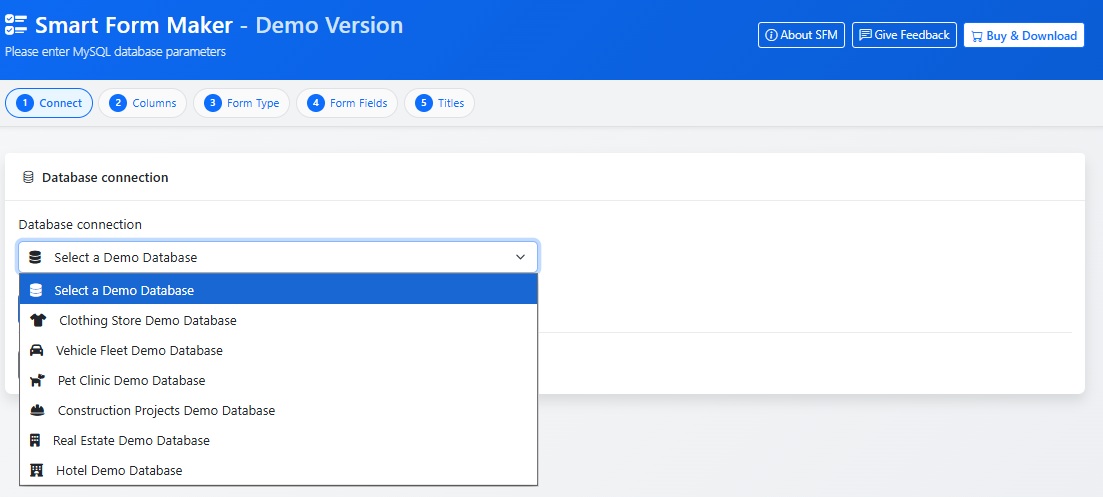Click the step 4 number badge
Viewport: 1103px width, 497px height.
(315, 103)
